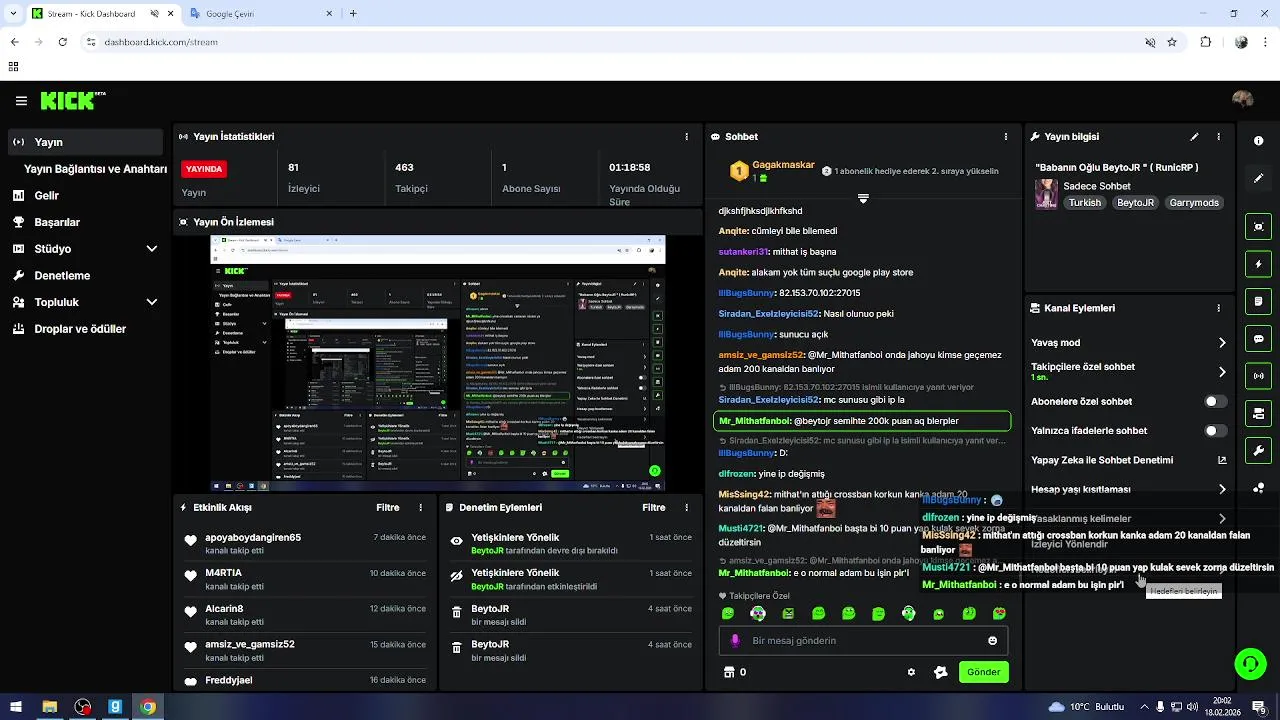This screenshot has height=720, width=1280.
Task: Click the info icon in right sidebar
Action: (1258, 141)
